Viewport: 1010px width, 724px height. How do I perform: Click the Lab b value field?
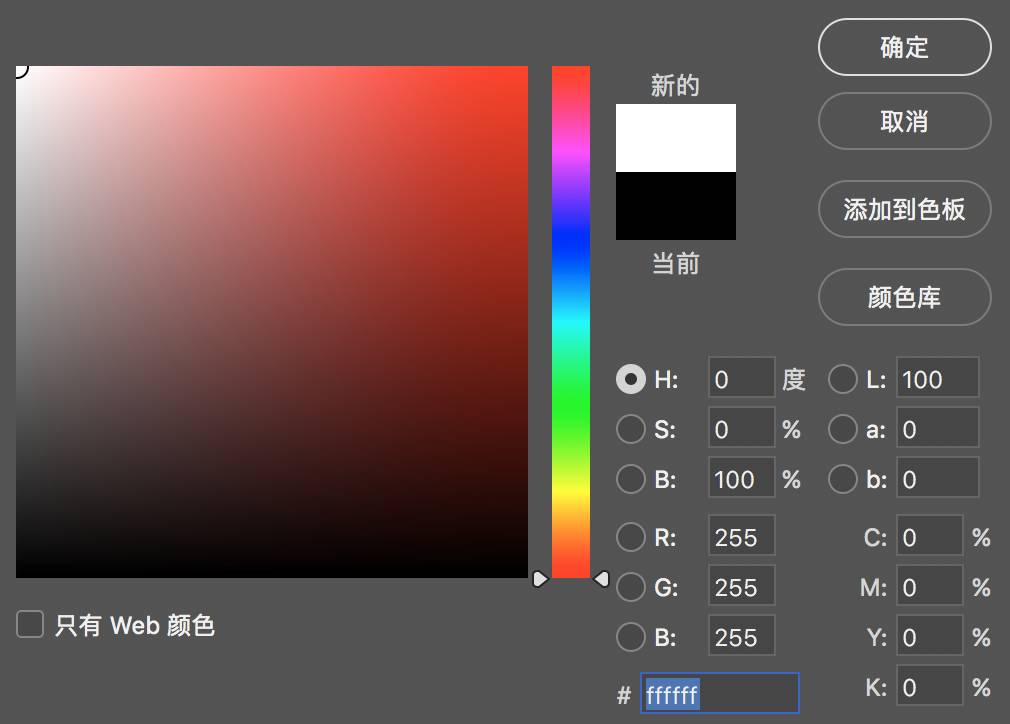click(x=938, y=477)
